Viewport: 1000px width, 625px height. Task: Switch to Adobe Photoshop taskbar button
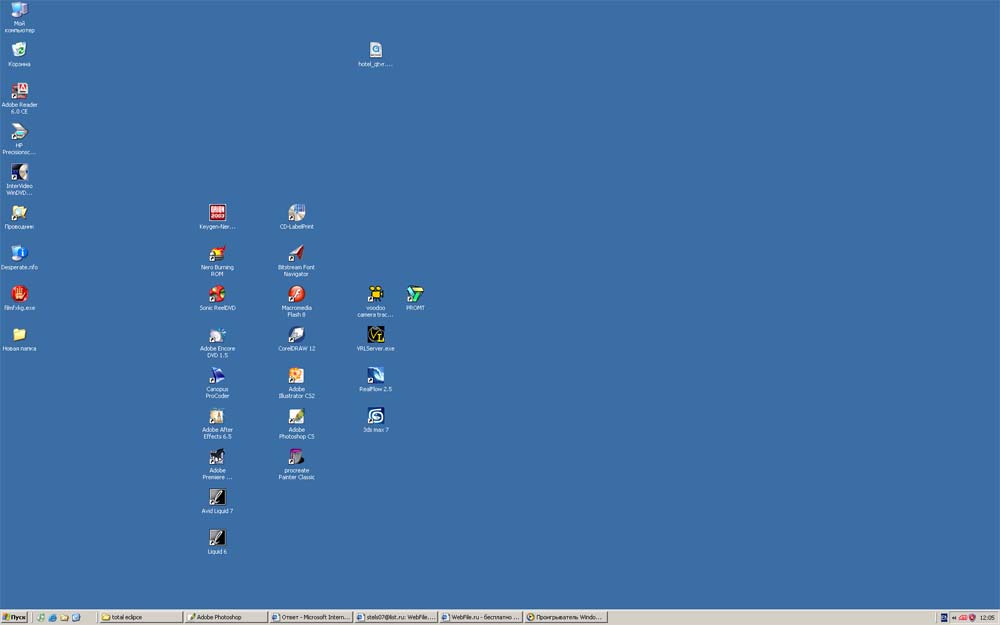(226, 618)
